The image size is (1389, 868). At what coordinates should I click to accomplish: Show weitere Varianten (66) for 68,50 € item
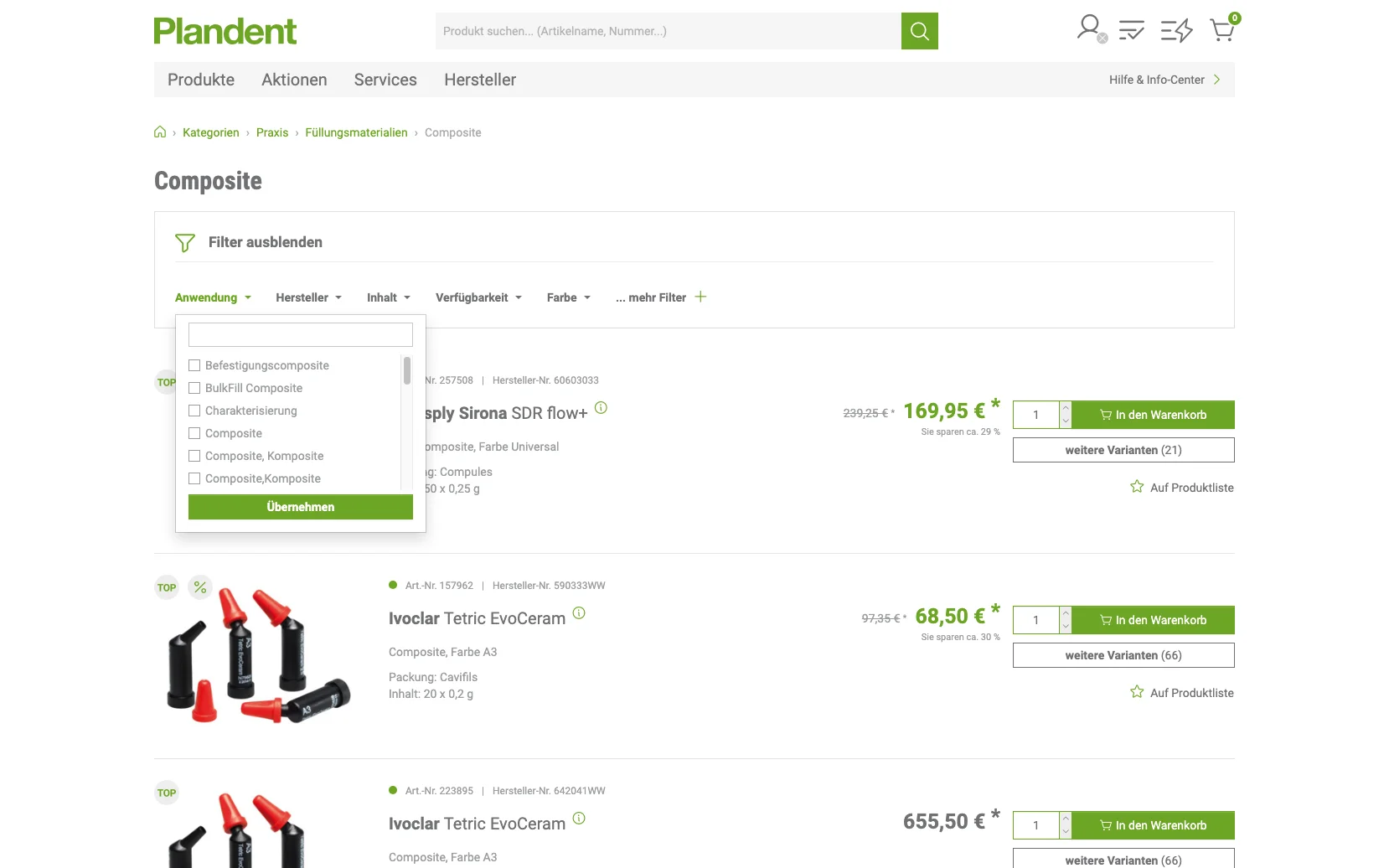click(x=1123, y=655)
